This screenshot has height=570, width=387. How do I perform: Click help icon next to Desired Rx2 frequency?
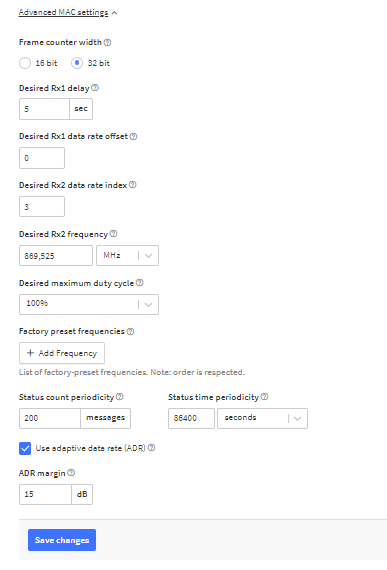point(113,234)
